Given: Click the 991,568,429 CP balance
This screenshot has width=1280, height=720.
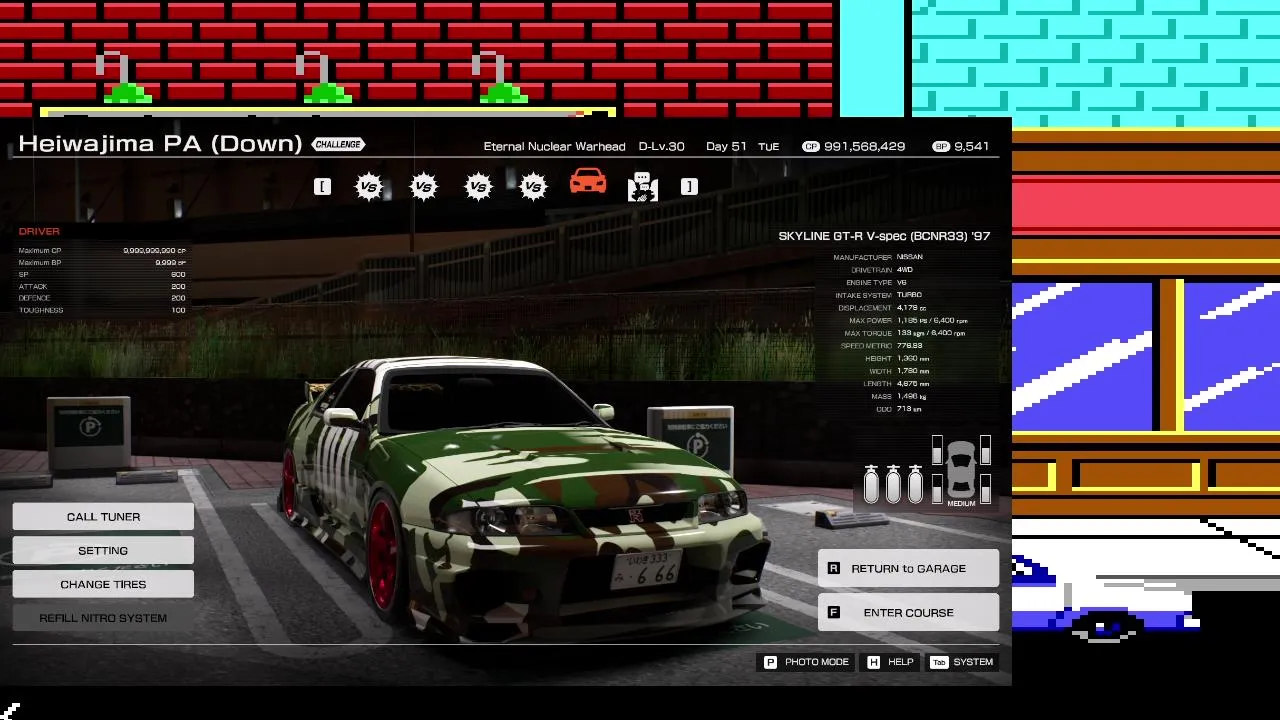Looking at the screenshot, I should pos(865,146).
